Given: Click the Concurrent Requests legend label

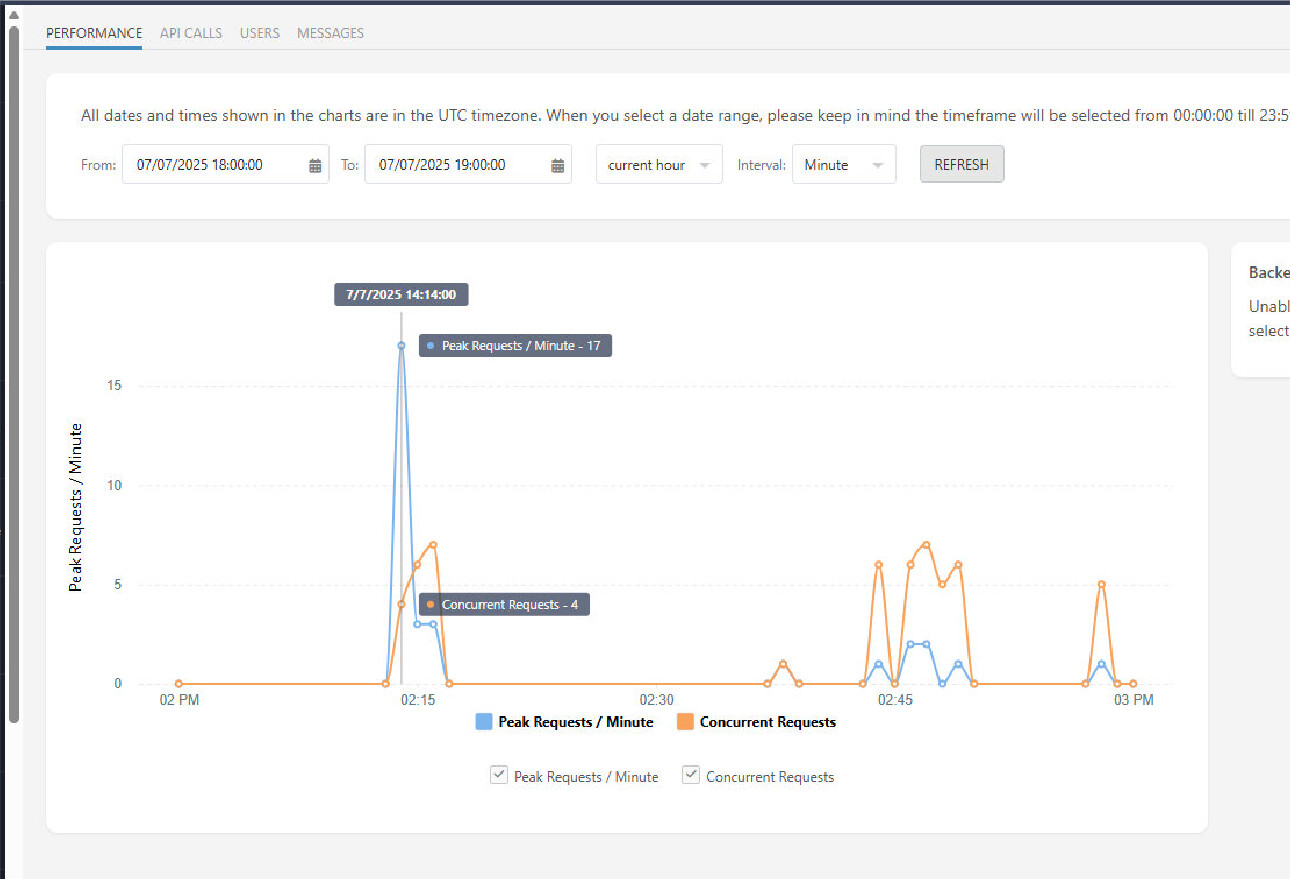Looking at the screenshot, I should point(767,722).
